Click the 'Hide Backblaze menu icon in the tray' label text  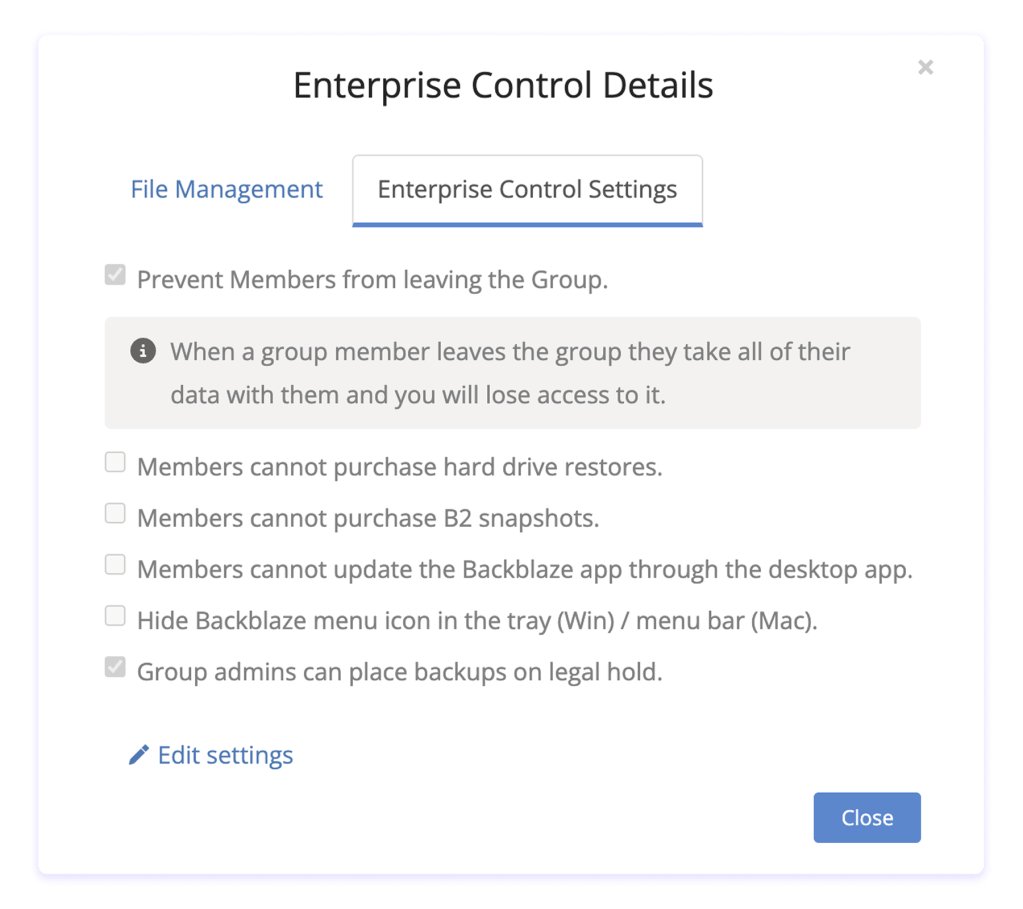coord(477,621)
